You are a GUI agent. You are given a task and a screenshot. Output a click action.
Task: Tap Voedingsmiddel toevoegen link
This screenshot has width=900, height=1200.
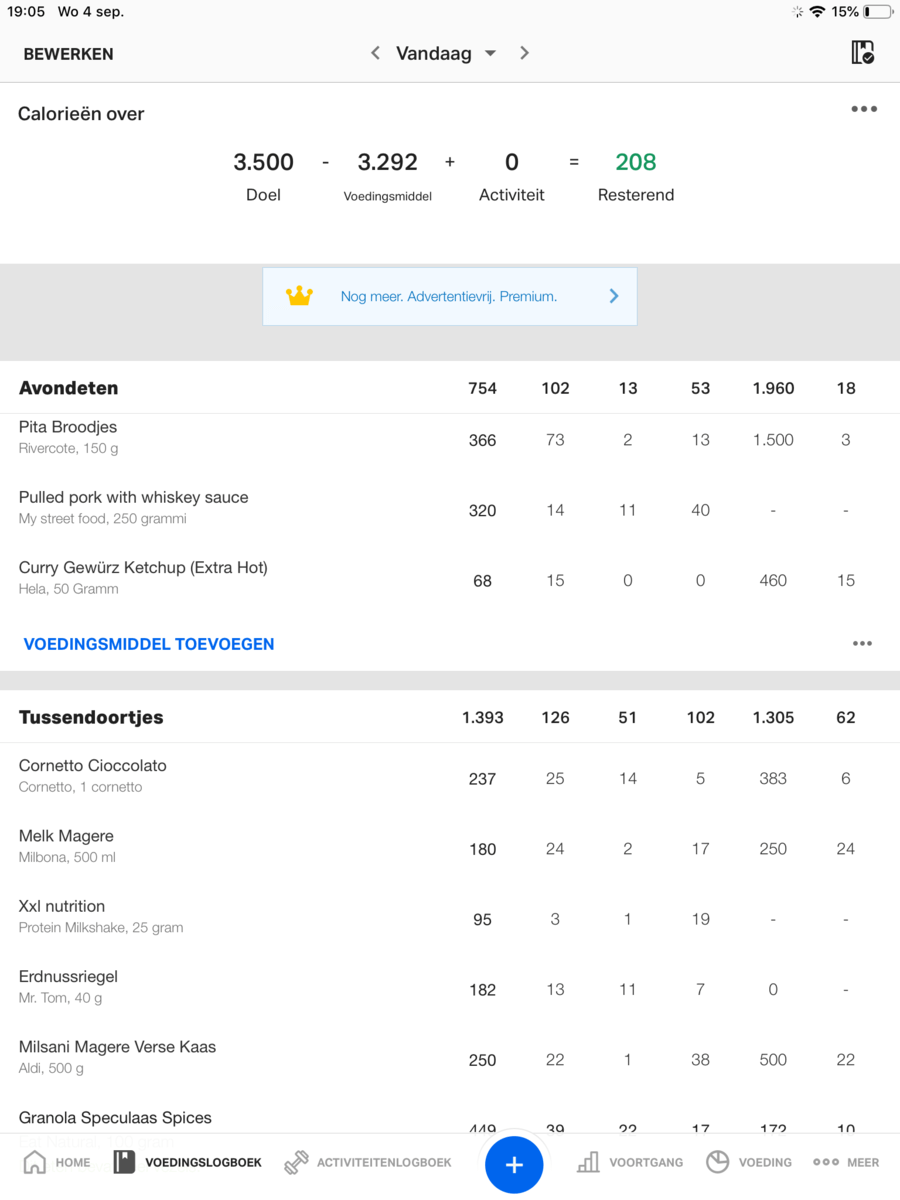pos(149,645)
